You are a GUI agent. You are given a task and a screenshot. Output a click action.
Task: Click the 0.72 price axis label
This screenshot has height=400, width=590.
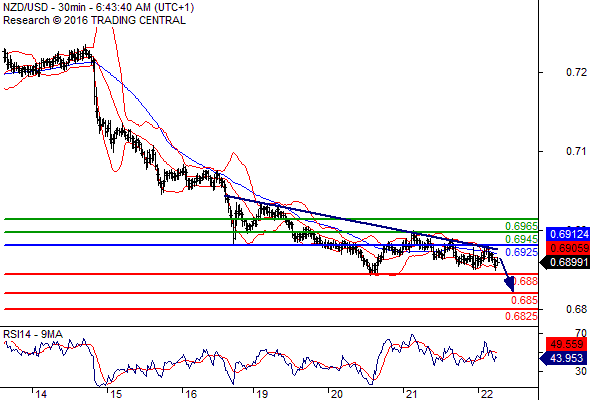click(576, 72)
